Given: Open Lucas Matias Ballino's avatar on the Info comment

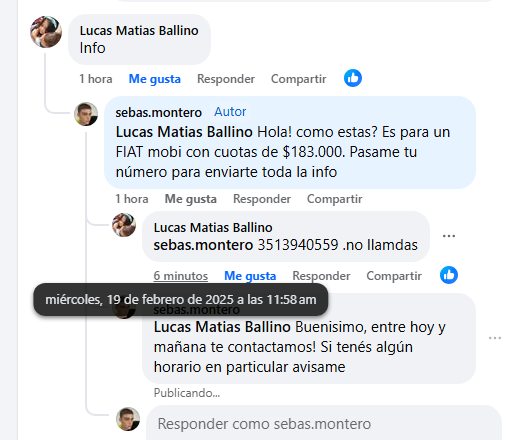Looking at the screenshot, I should point(46,32).
